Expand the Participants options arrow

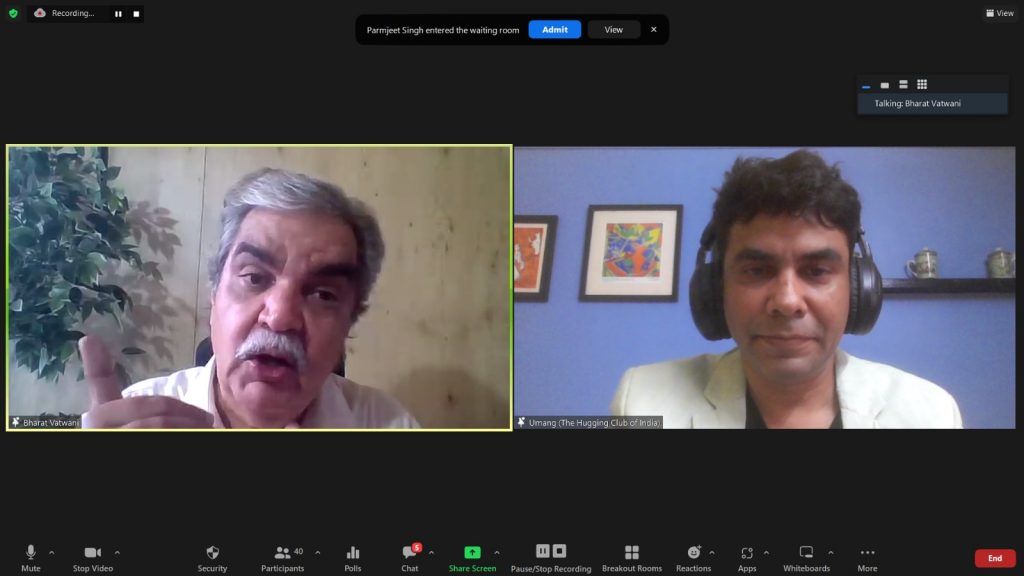point(317,552)
